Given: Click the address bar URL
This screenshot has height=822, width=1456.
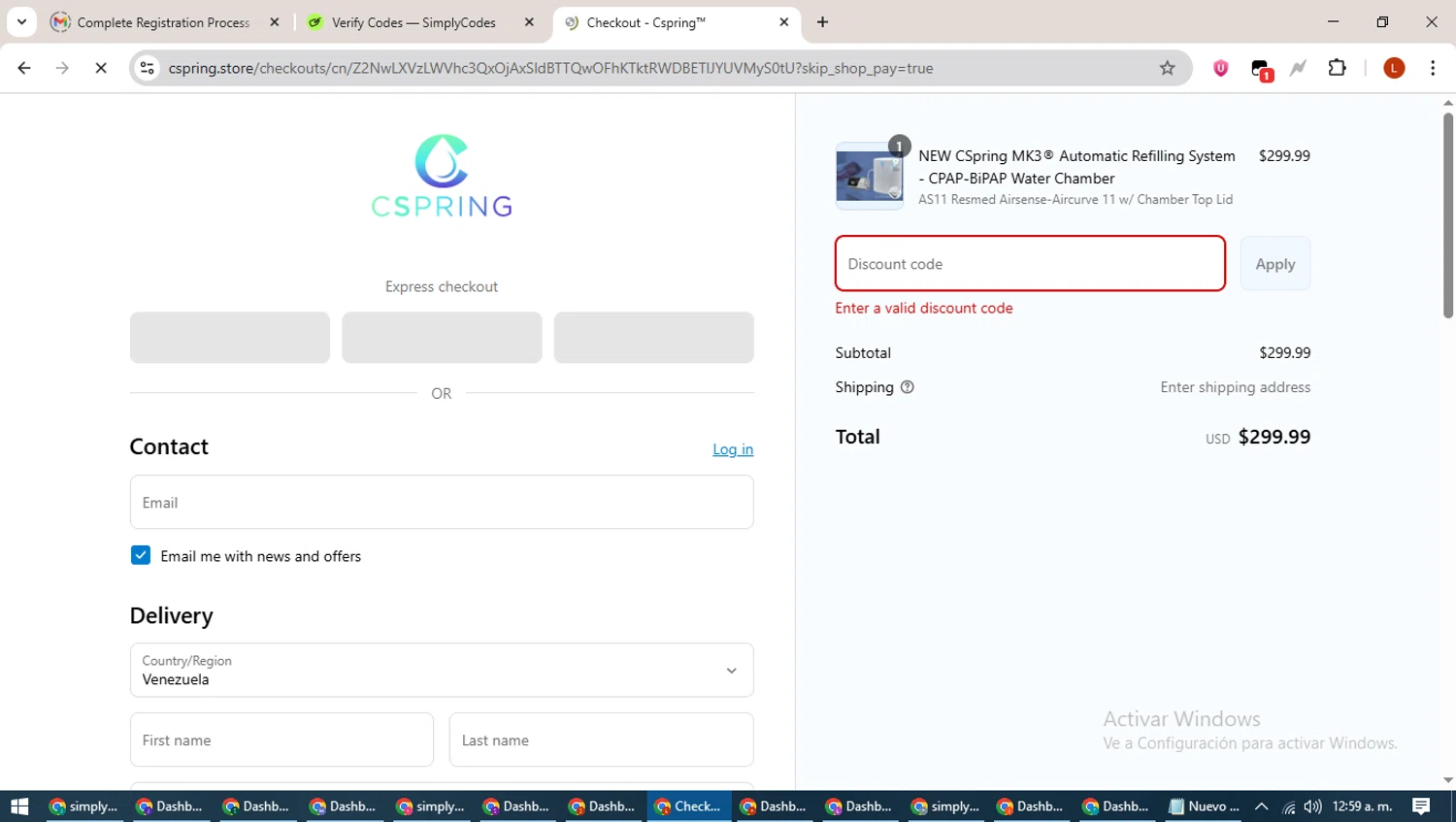Looking at the screenshot, I should tap(550, 68).
